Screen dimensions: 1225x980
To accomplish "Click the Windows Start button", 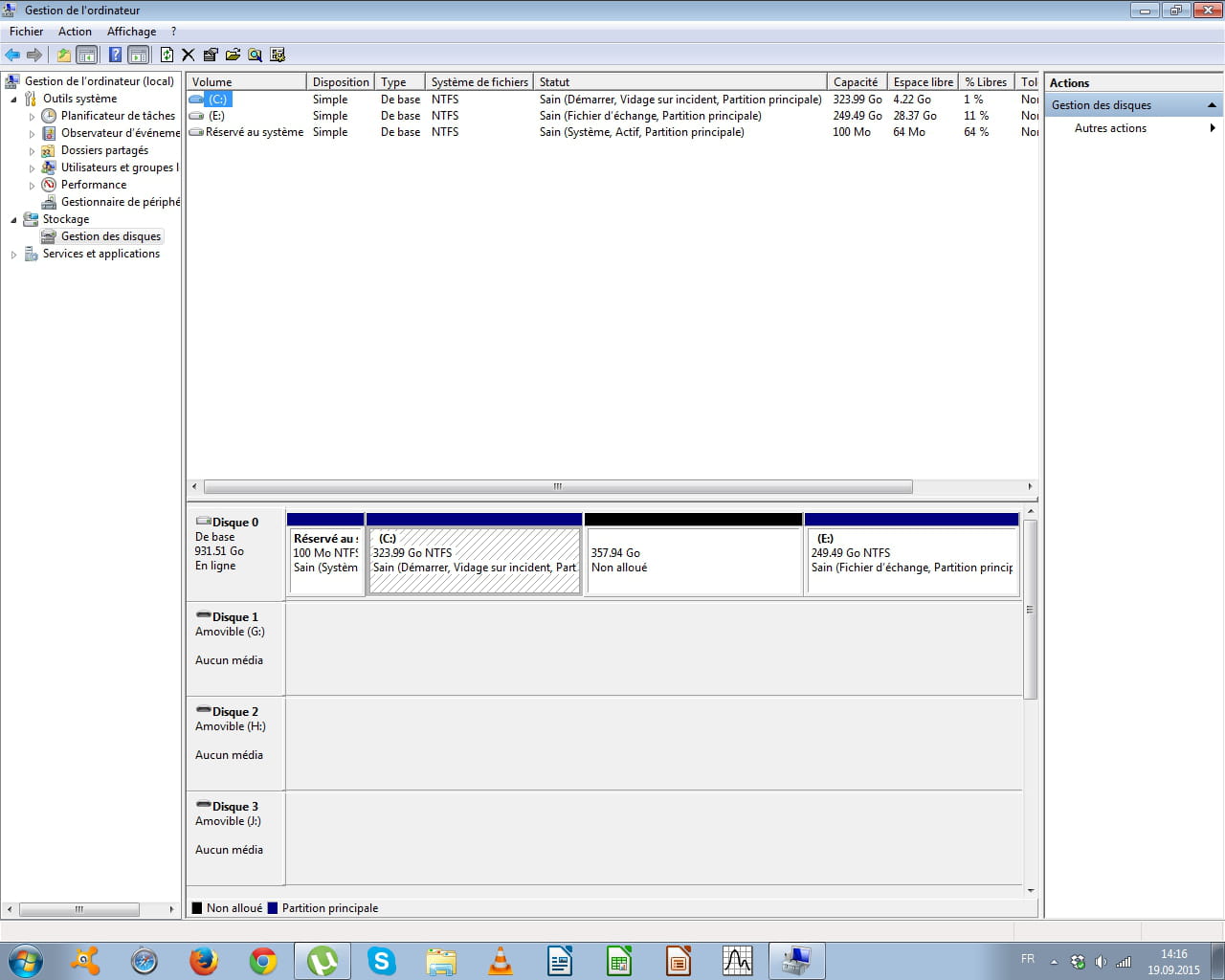I will point(26,961).
